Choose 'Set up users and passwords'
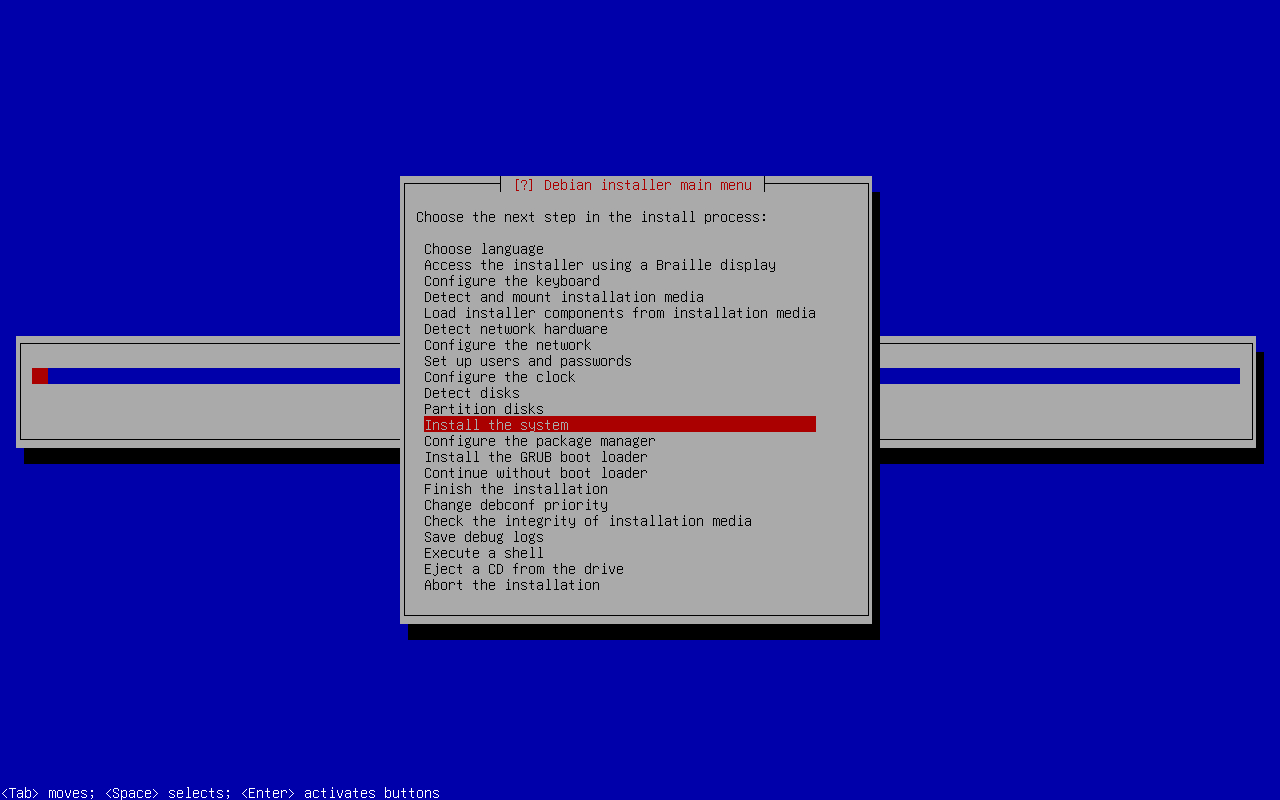 coord(527,361)
